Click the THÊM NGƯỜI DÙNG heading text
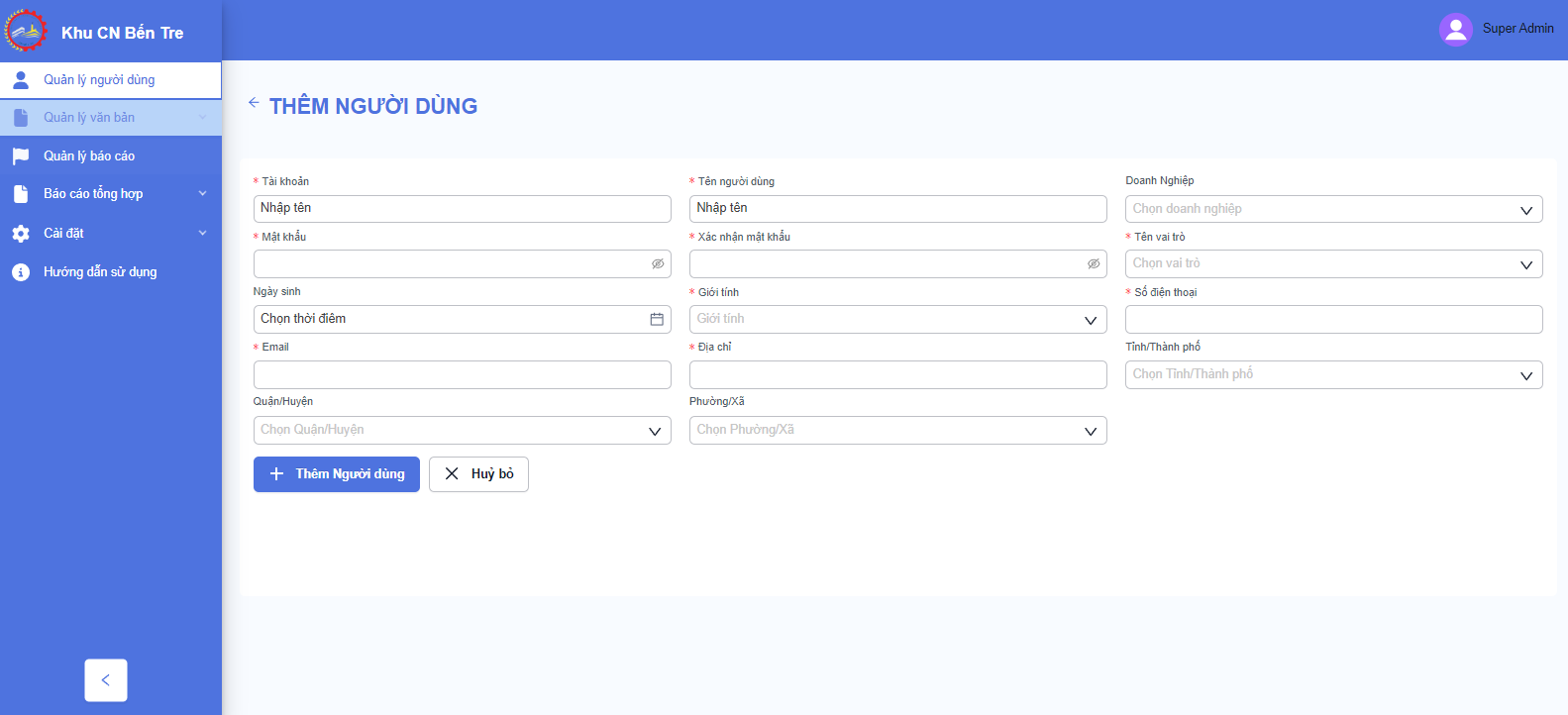Screen dimensions: 1568x715 click(x=373, y=106)
